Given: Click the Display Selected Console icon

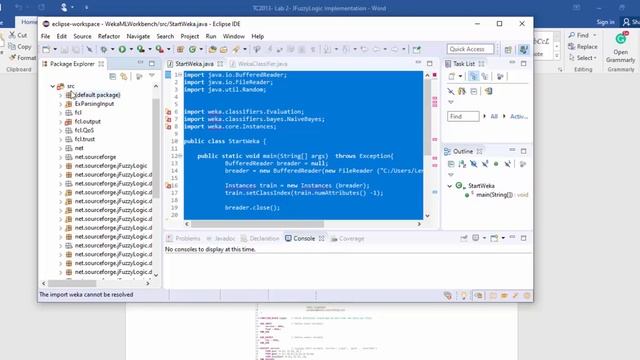Looking at the screenshot, I should tap(476, 238).
